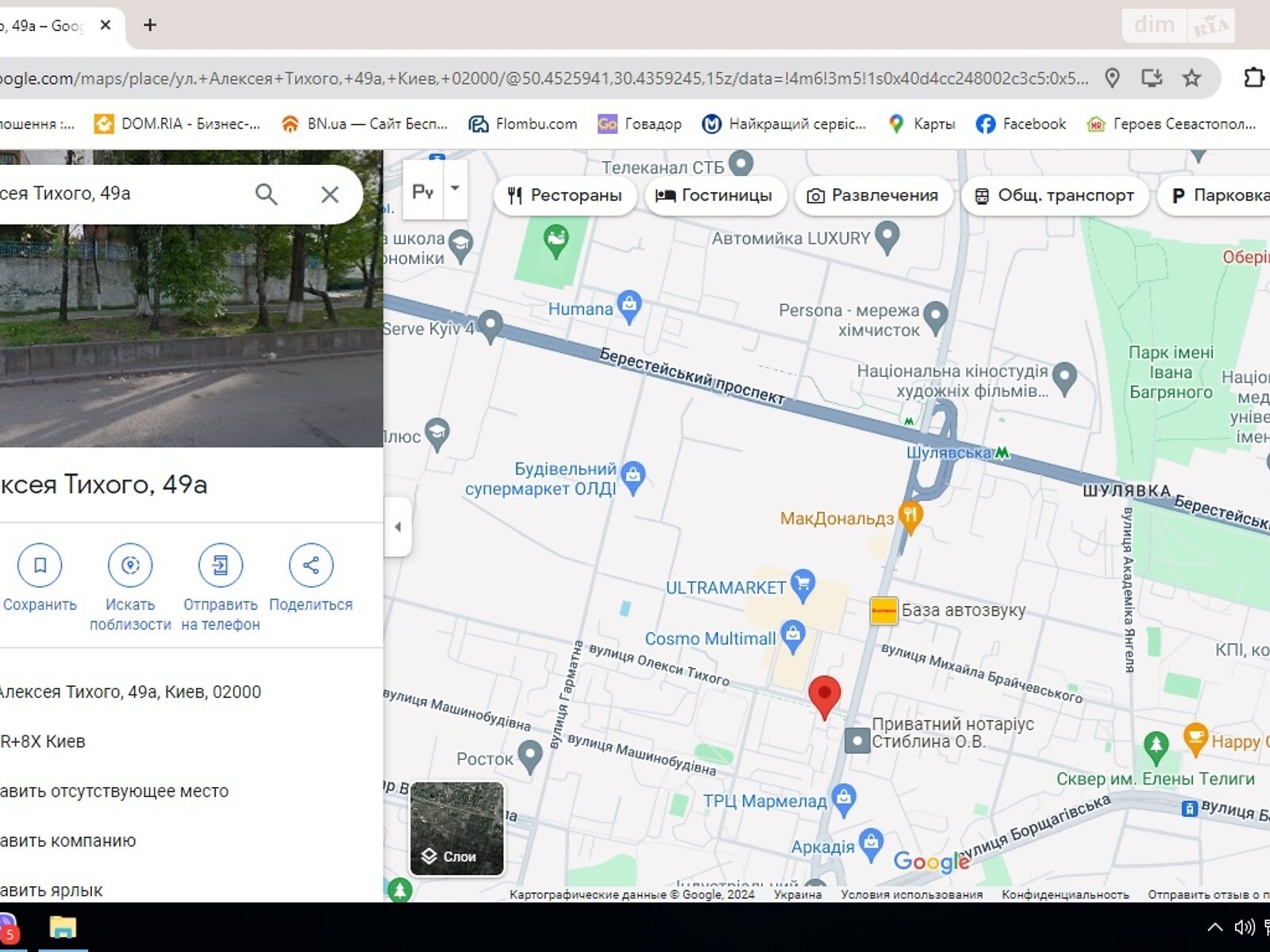Click the Искать поблизости icon
Image resolution: width=1270 pixels, height=952 pixels.
click(130, 565)
